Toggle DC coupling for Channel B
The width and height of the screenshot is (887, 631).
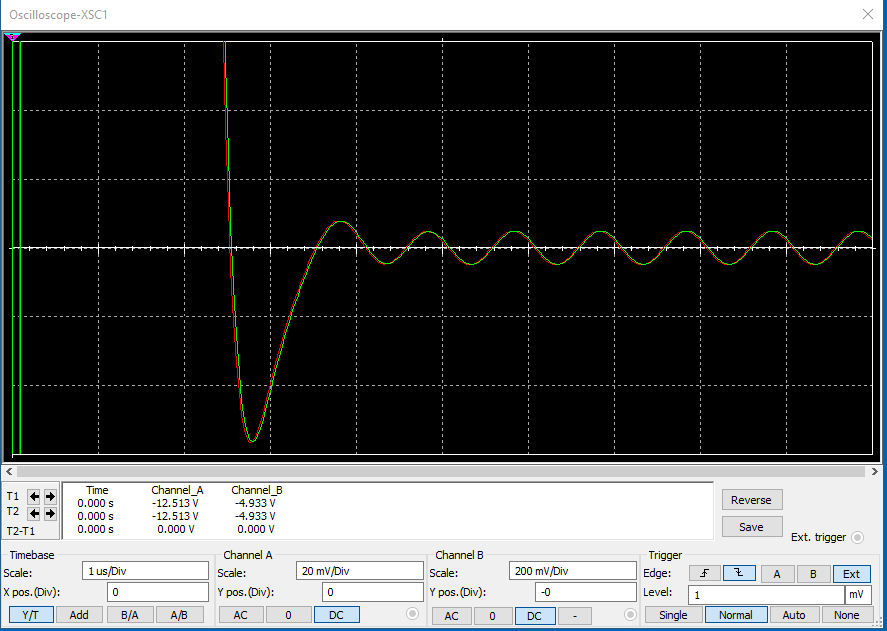click(x=535, y=617)
